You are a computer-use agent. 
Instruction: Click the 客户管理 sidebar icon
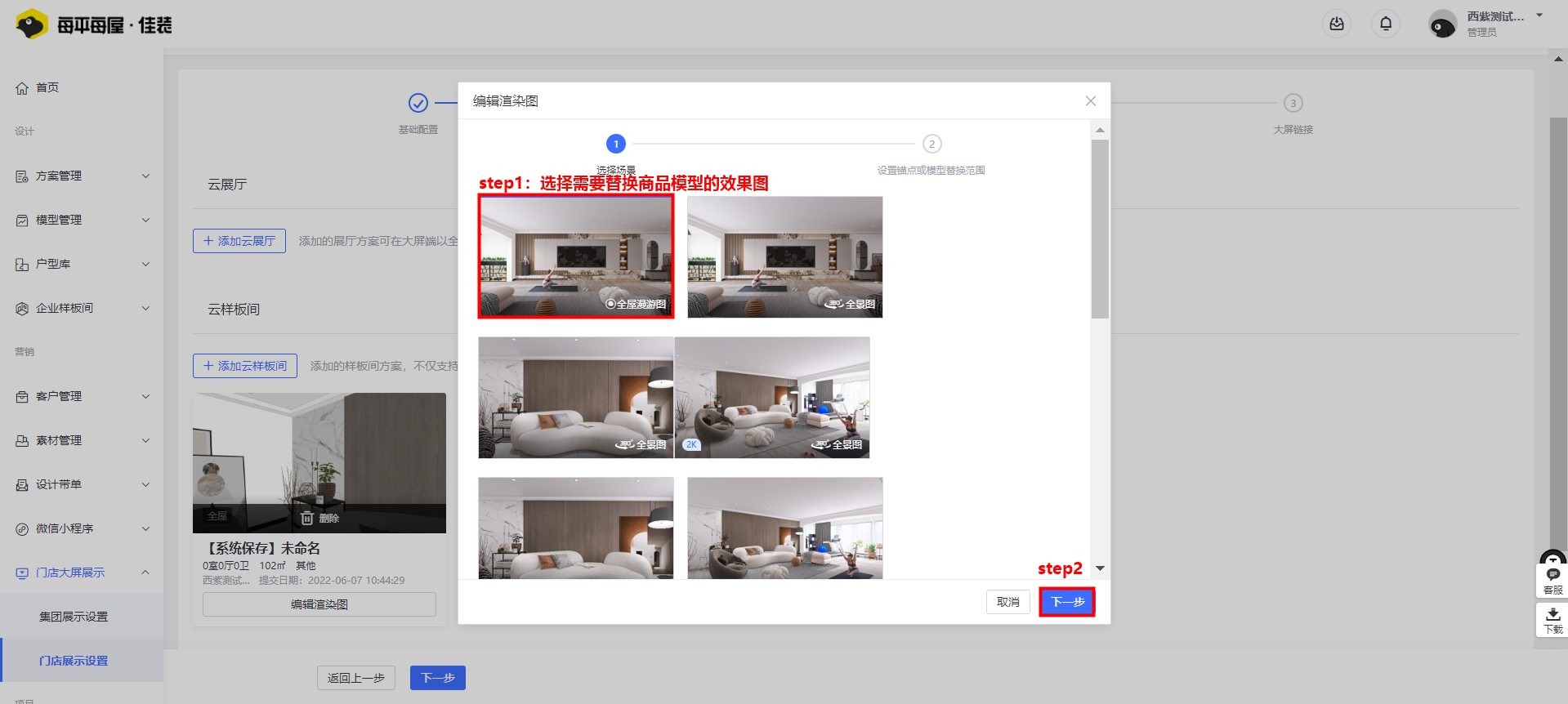[22, 397]
